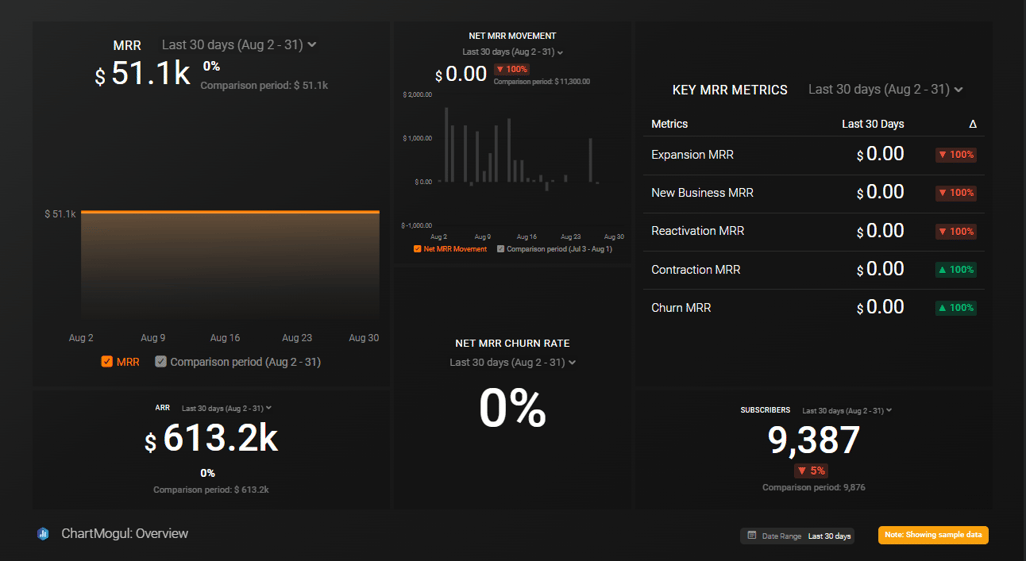
Task: Click the green 100% up badge for Churn MRR
Action: pos(955,308)
